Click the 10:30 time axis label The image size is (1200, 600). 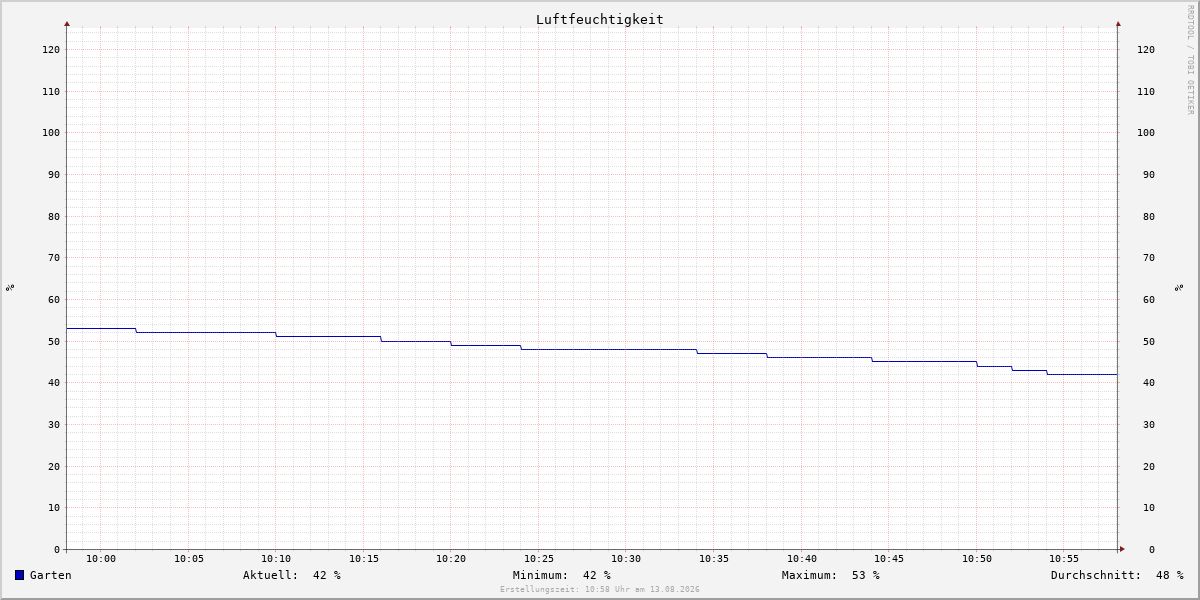point(626,559)
